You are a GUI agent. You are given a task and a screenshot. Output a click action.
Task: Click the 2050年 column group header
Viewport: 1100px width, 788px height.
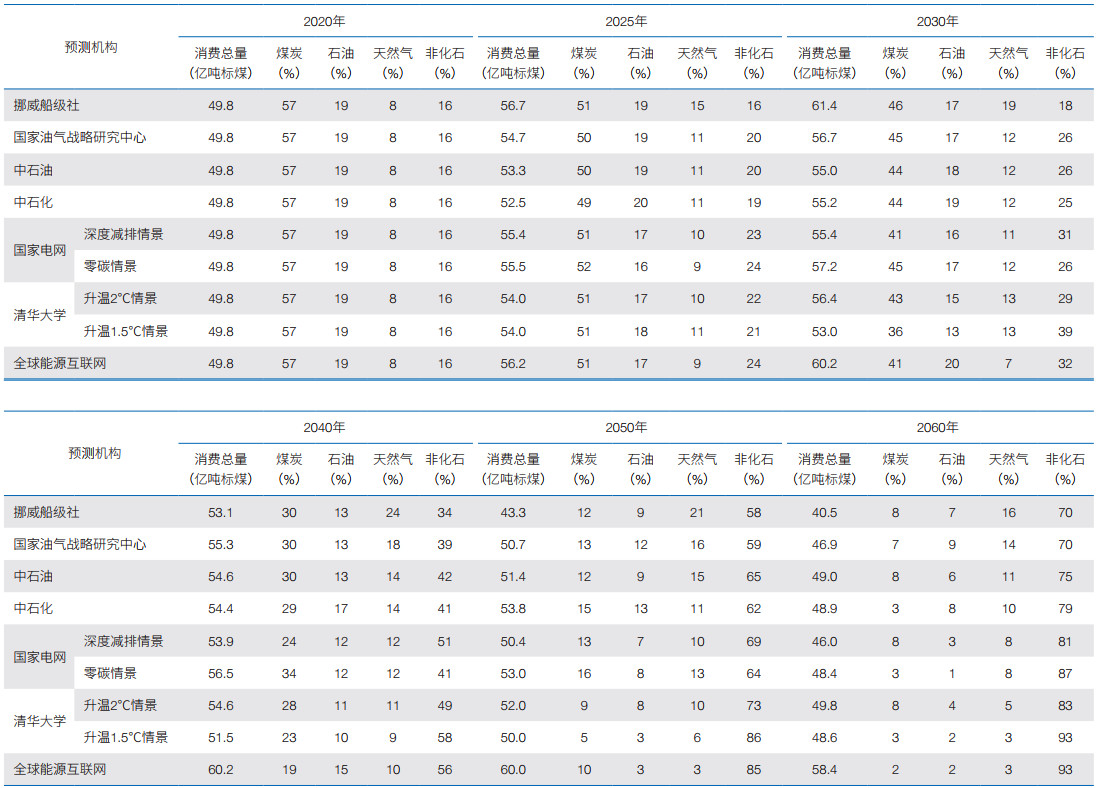point(626,427)
